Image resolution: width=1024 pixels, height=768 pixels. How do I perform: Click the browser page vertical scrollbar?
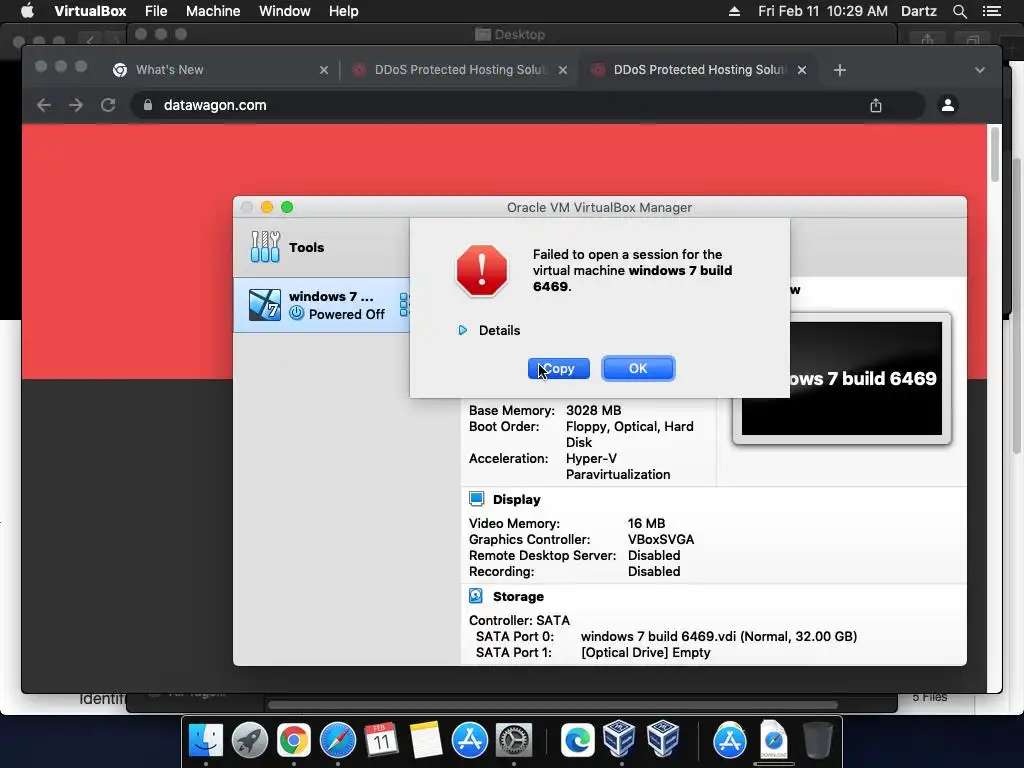click(994, 155)
